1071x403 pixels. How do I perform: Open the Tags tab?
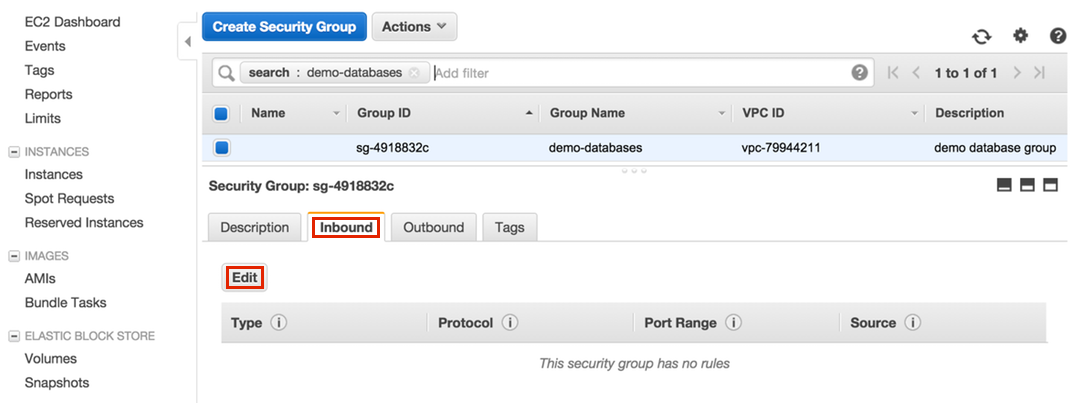[509, 227]
